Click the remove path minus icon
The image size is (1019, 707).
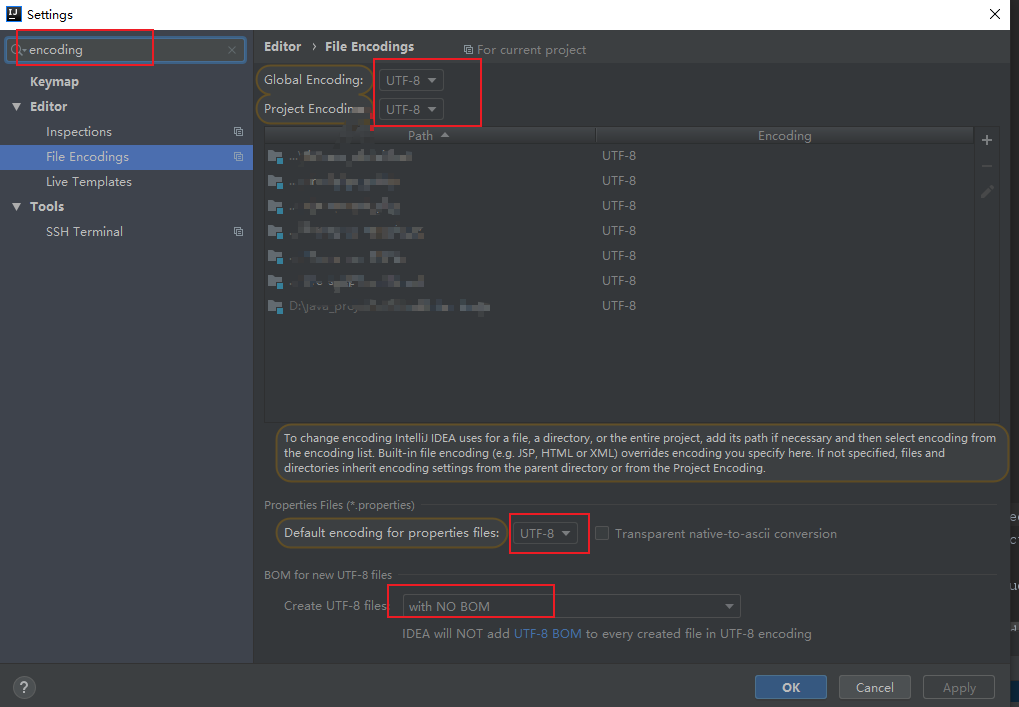[x=987, y=166]
